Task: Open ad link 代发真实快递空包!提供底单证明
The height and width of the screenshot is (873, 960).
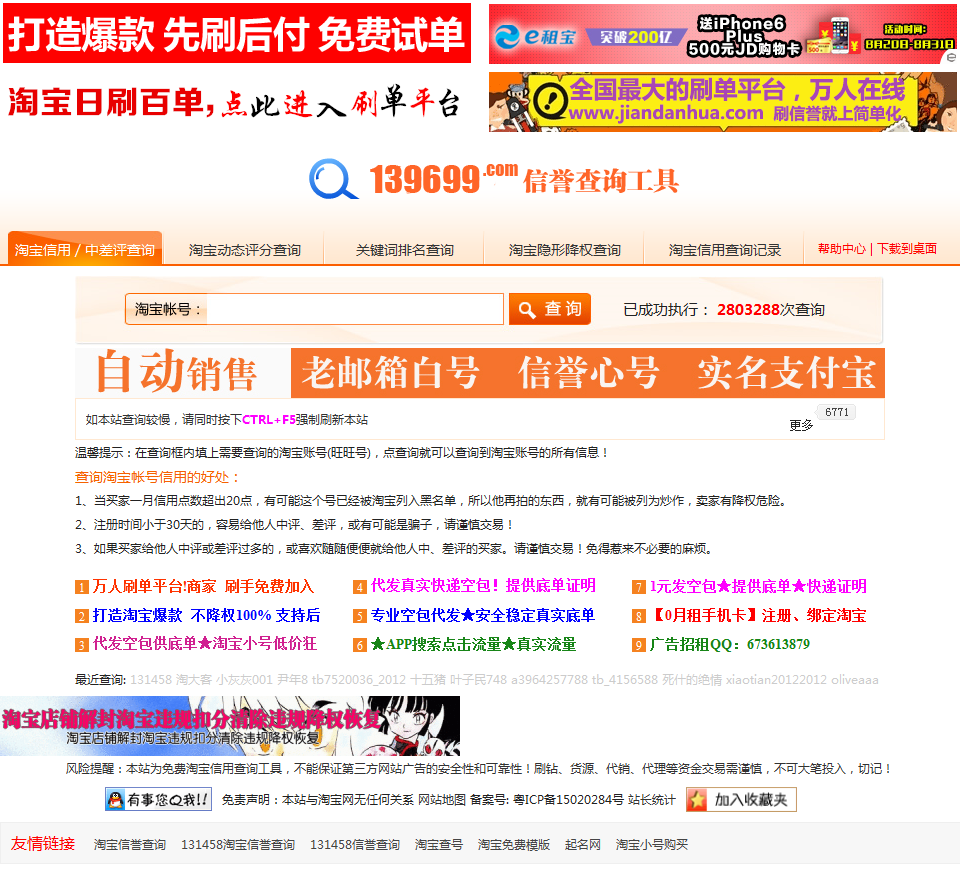Action: 483,586
